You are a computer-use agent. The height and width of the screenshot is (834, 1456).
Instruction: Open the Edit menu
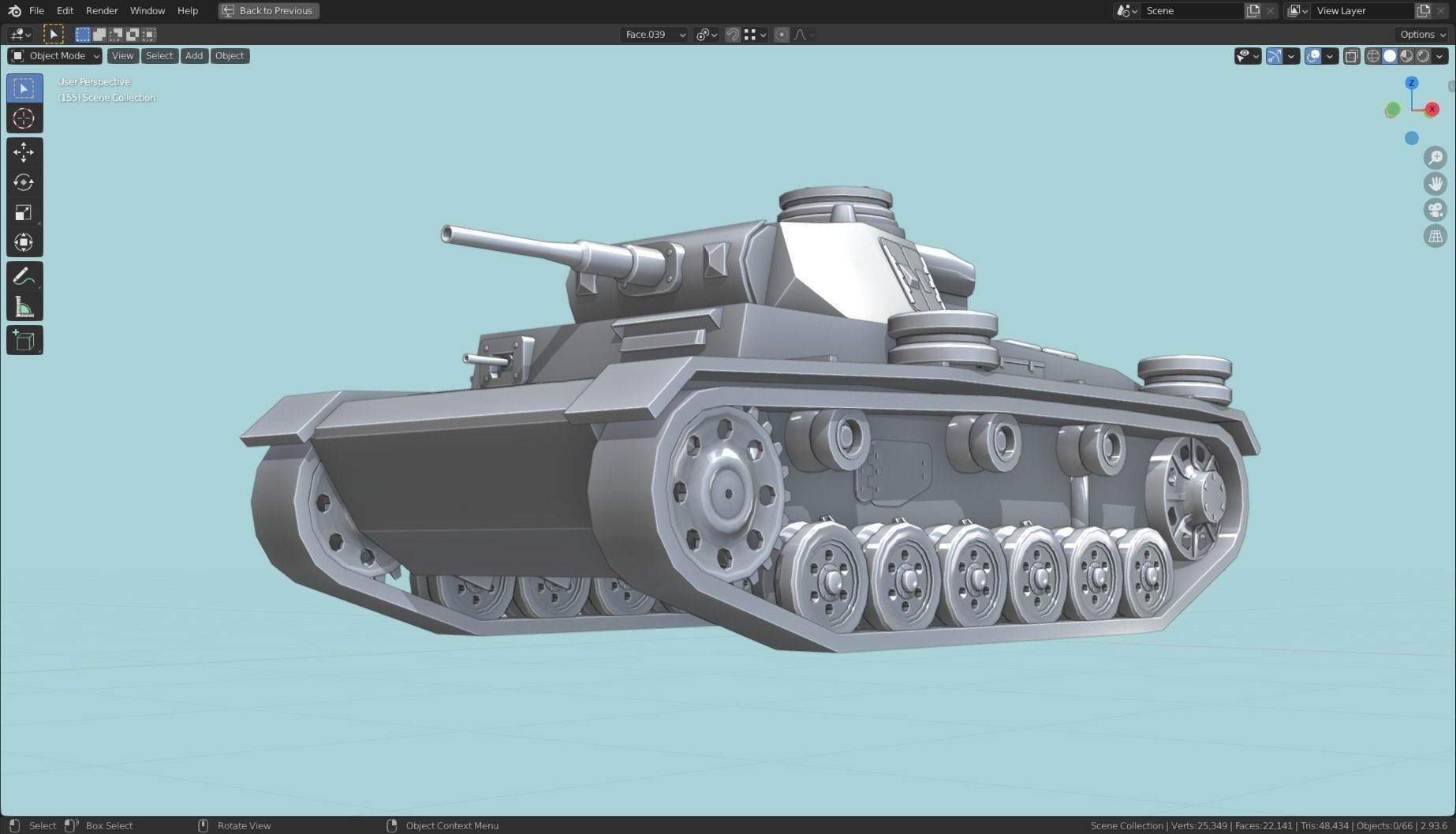[65, 10]
